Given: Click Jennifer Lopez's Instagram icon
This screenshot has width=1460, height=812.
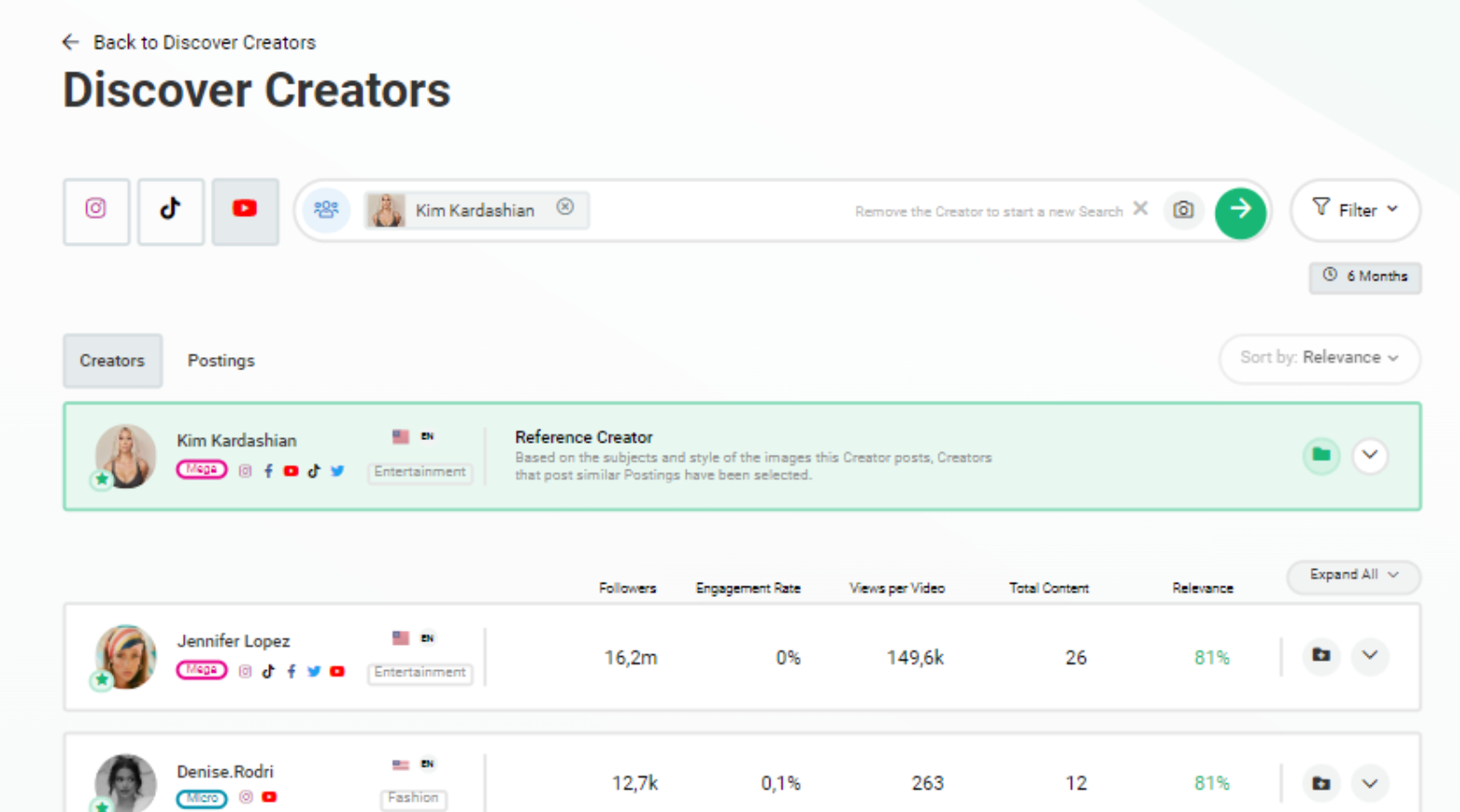Looking at the screenshot, I should [245, 671].
